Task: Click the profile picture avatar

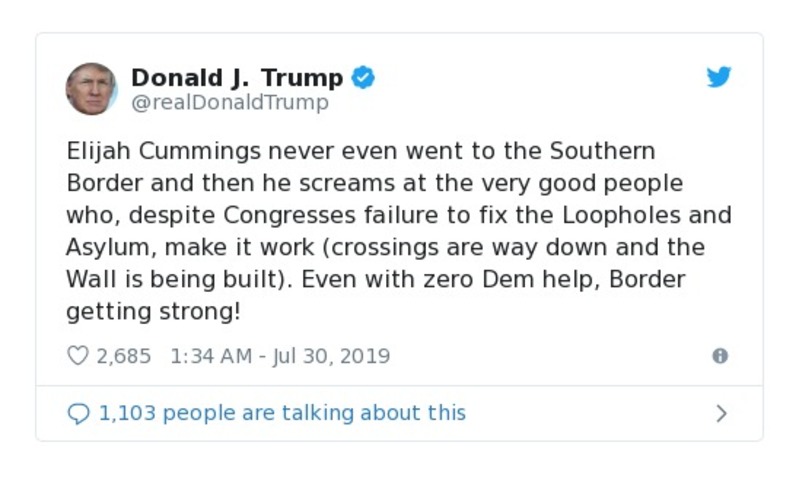Action: pyautogui.click(x=91, y=88)
